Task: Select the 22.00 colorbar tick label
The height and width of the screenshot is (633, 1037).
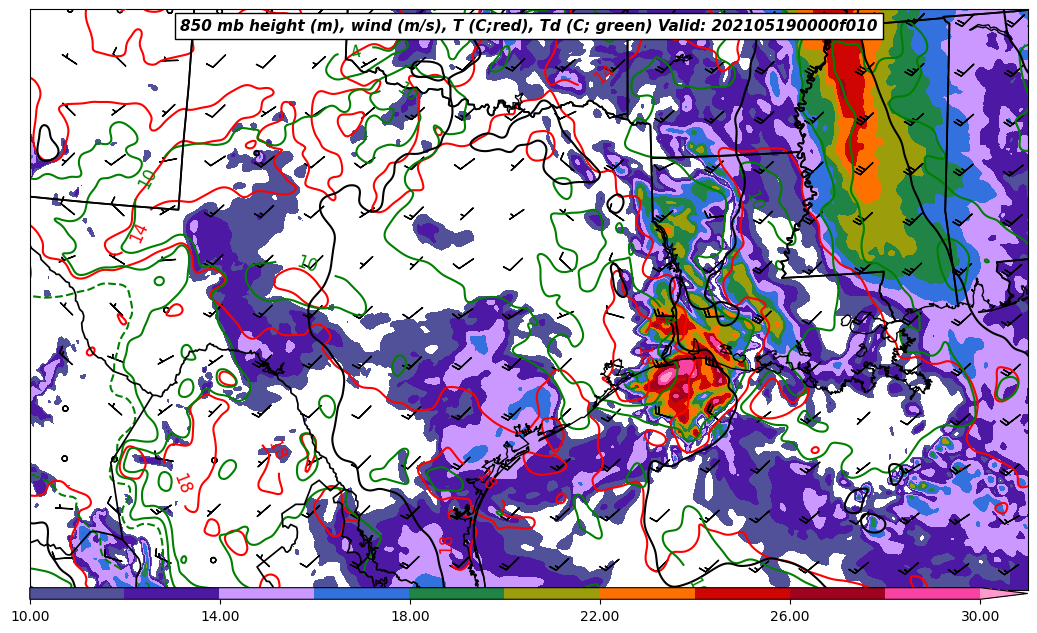Action: pos(600,616)
